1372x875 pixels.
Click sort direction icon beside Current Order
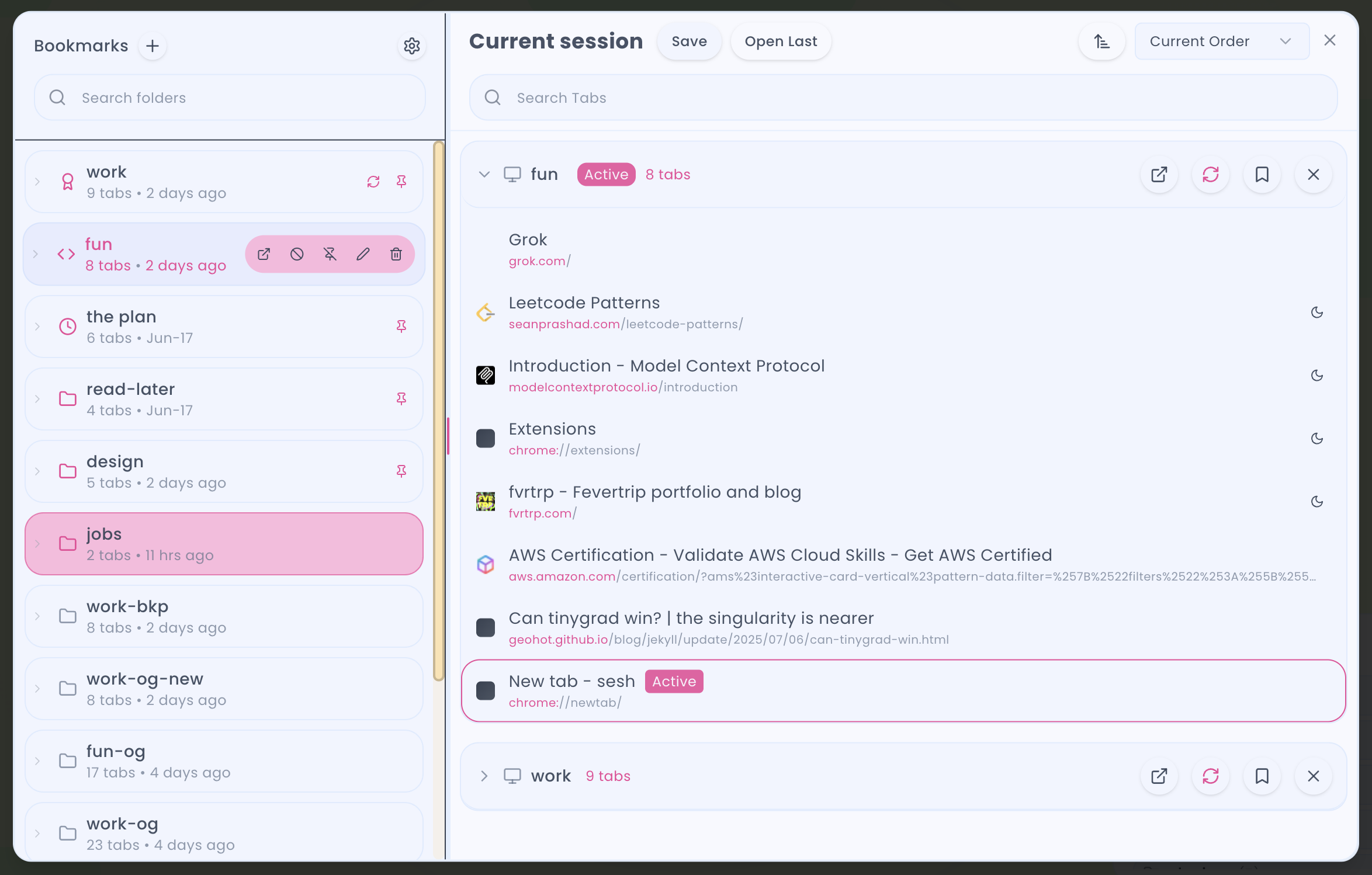click(1101, 41)
